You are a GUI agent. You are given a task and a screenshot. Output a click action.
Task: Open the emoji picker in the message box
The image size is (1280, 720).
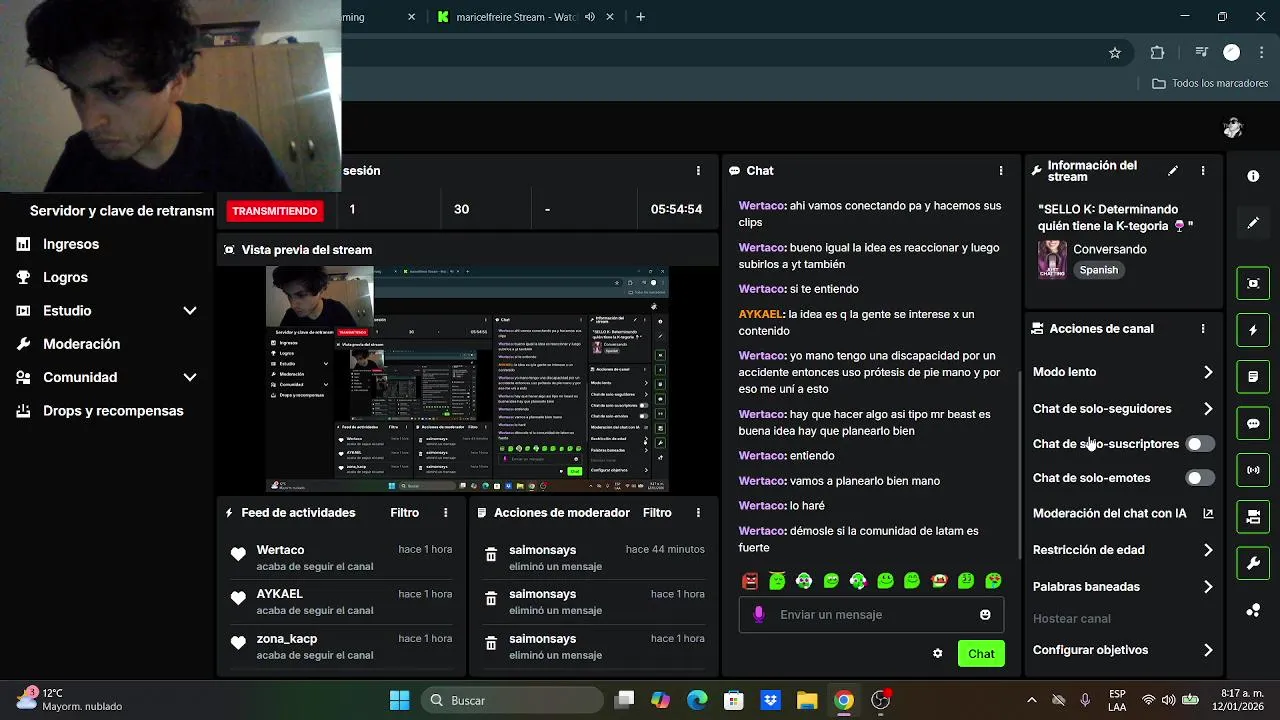pyautogui.click(x=985, y=615)
